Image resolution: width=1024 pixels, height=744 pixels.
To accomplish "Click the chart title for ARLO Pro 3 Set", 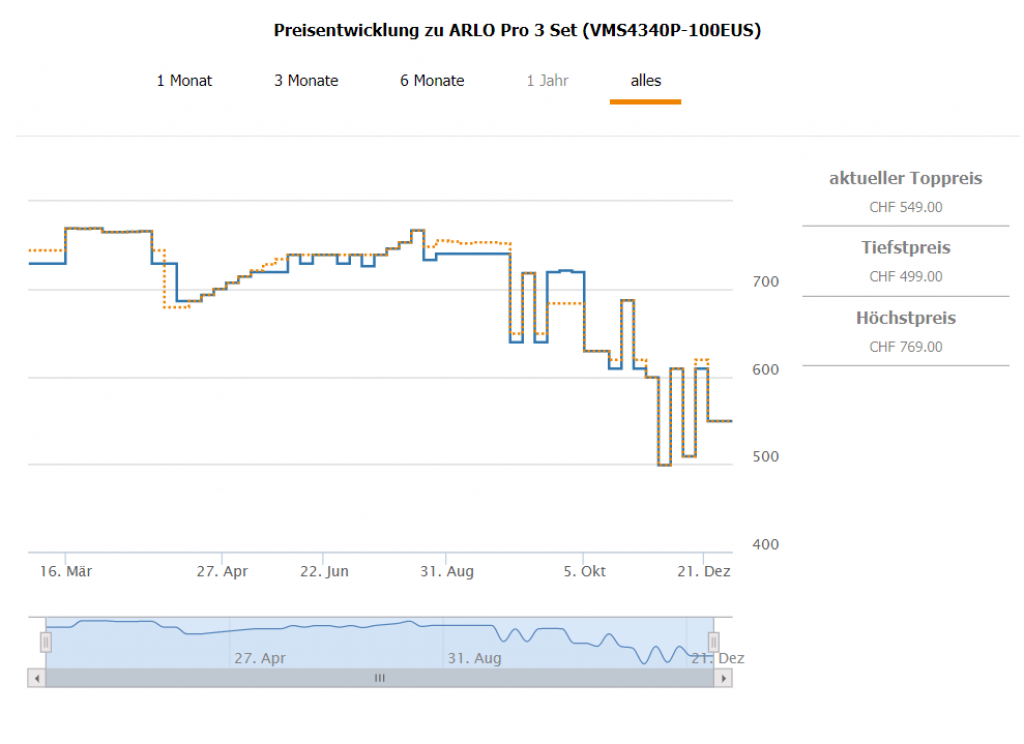I will pos(517,31).
